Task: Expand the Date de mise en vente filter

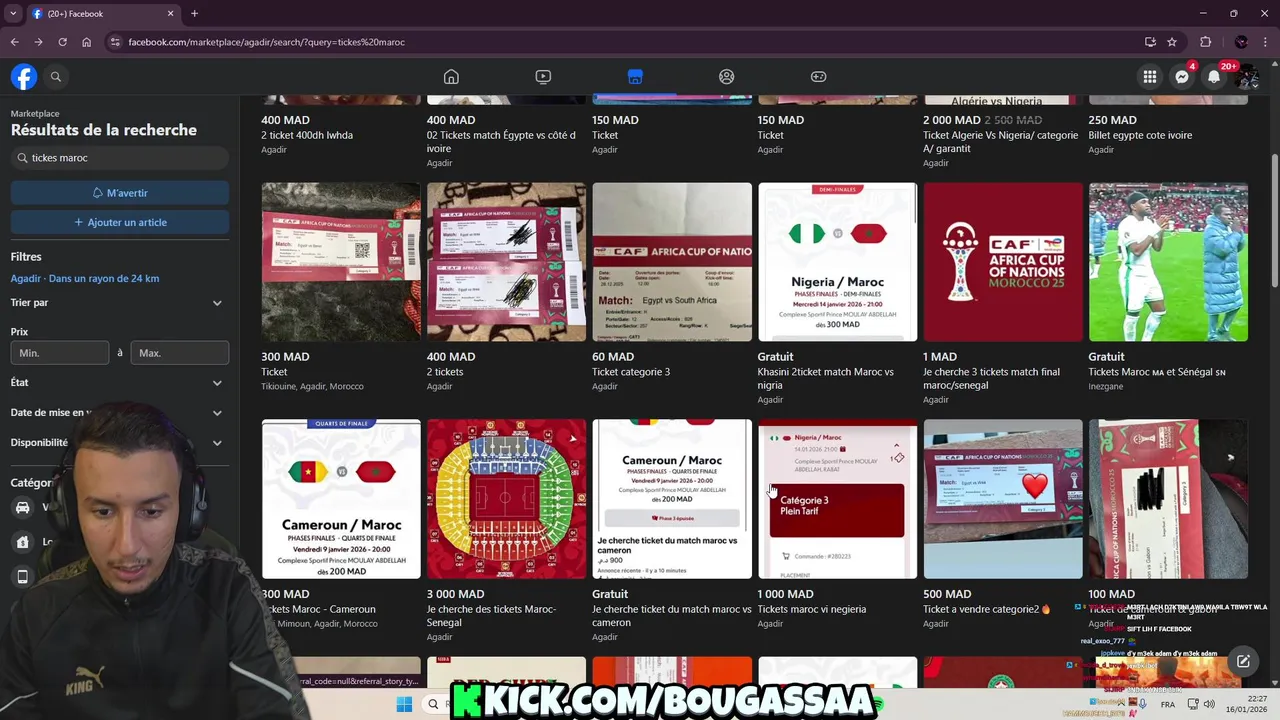Action: pyautogui.click(x=119, y=413)
